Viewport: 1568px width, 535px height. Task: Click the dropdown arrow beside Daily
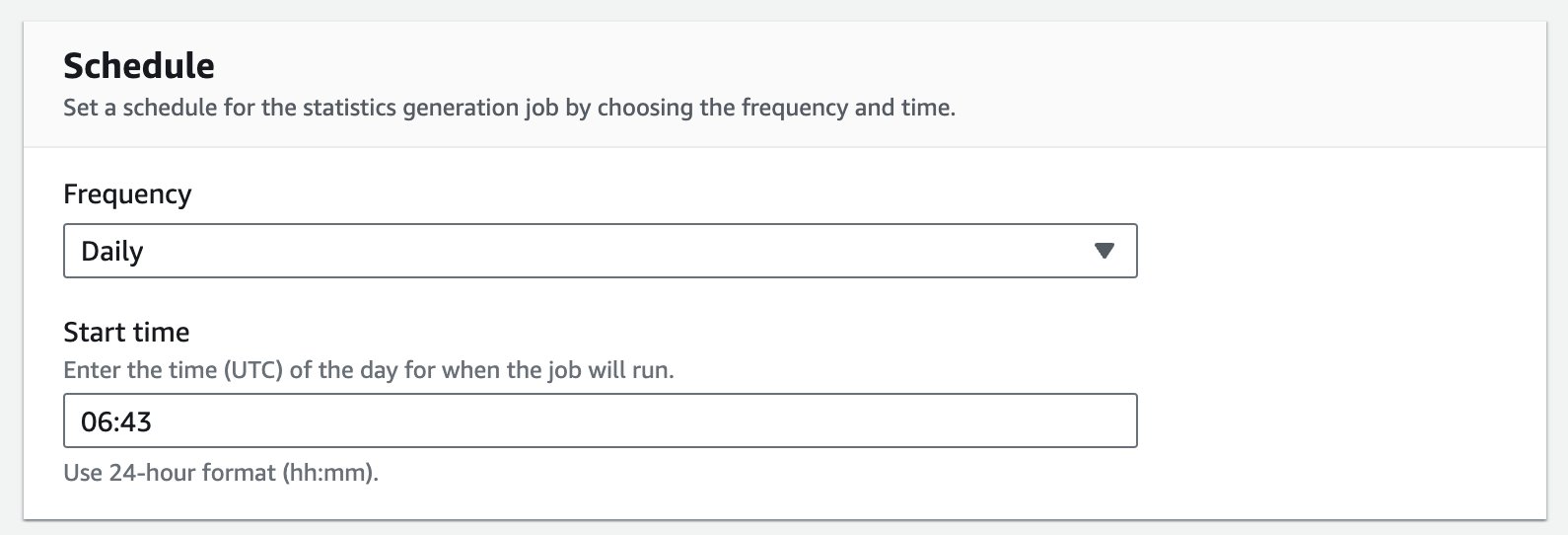1105,251
